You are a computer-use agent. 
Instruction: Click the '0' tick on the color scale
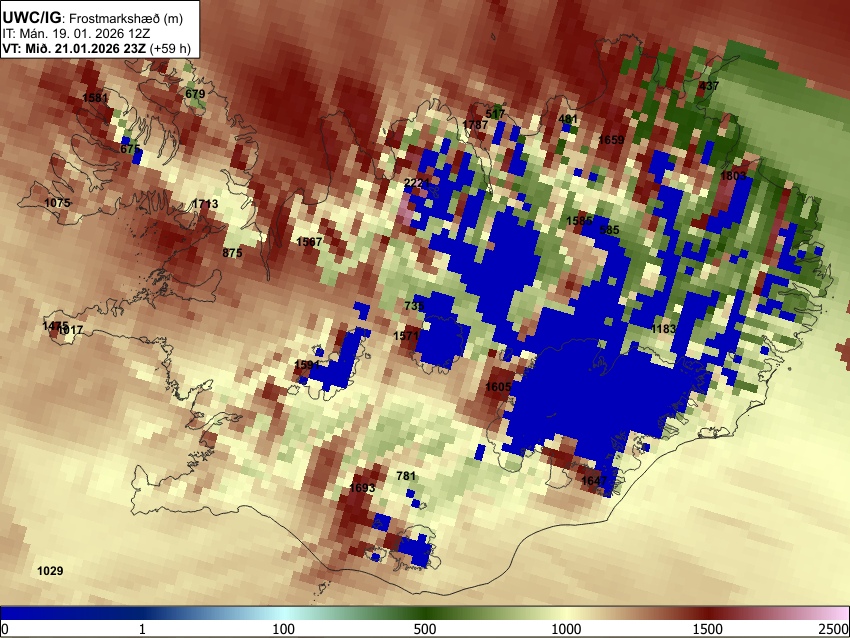coord(5,629)
